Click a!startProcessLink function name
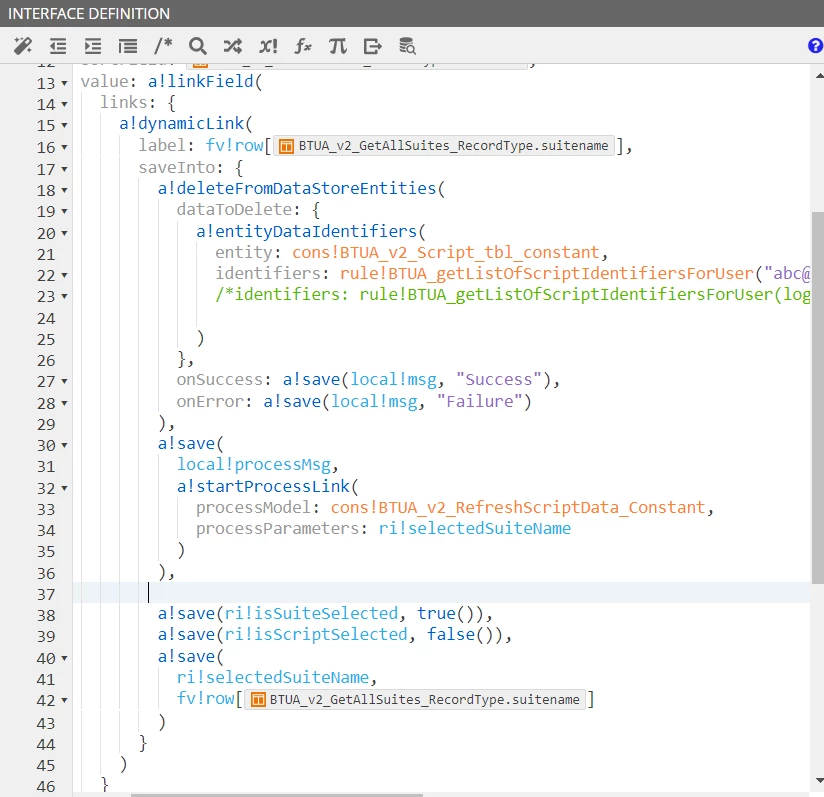Image resolution: width=824 pixels, height=797 pixels. click(x=263, y=487)
